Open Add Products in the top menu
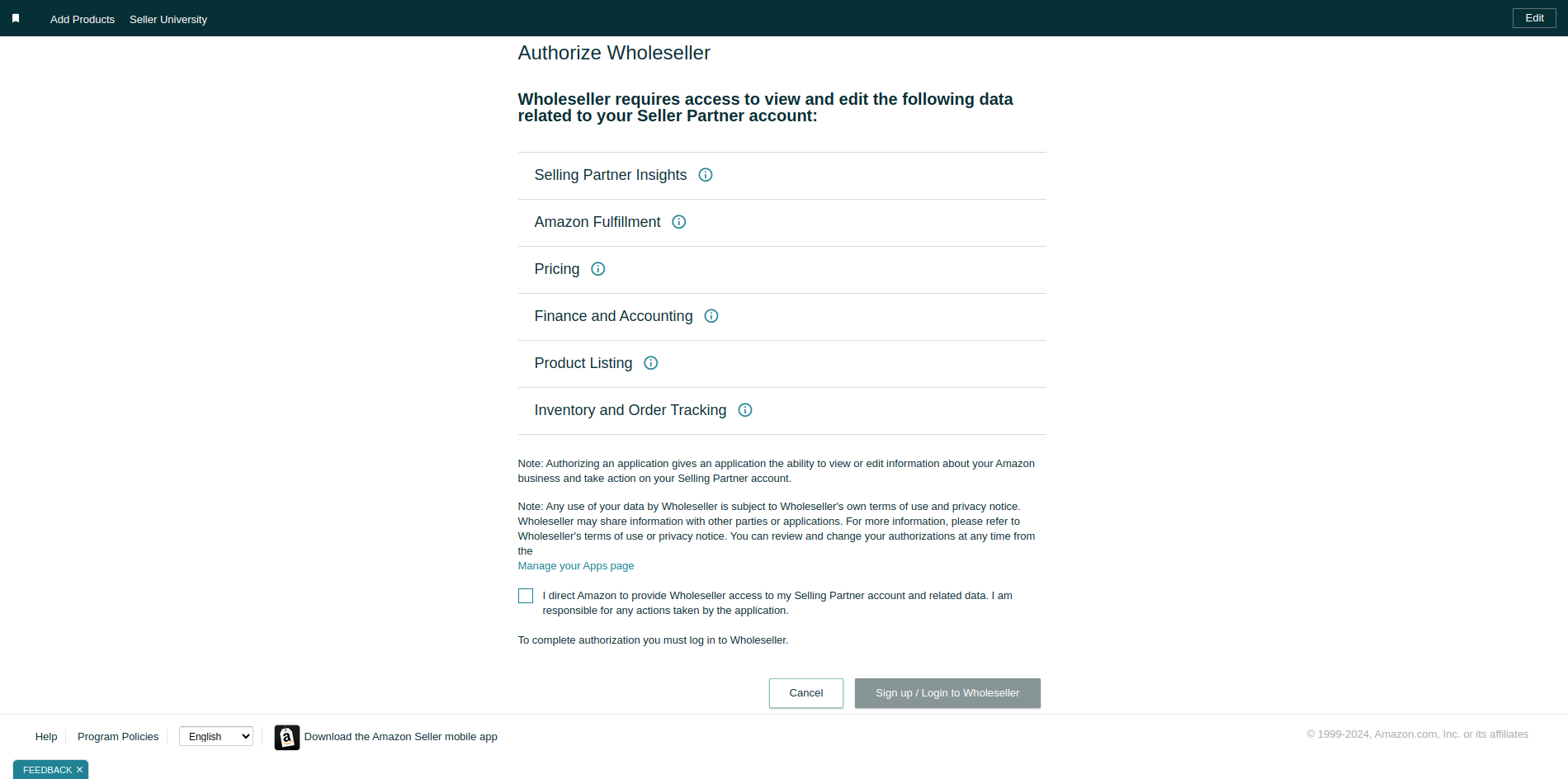This screenshot has height=779, width=1568. 83,19
